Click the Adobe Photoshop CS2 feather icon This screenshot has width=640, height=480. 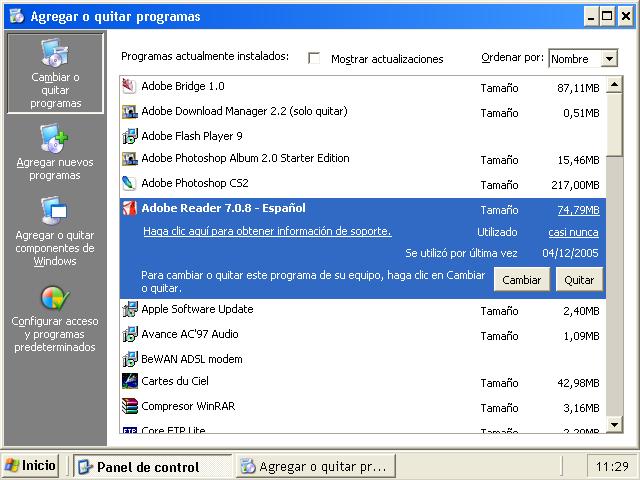[x=129, y=183]
